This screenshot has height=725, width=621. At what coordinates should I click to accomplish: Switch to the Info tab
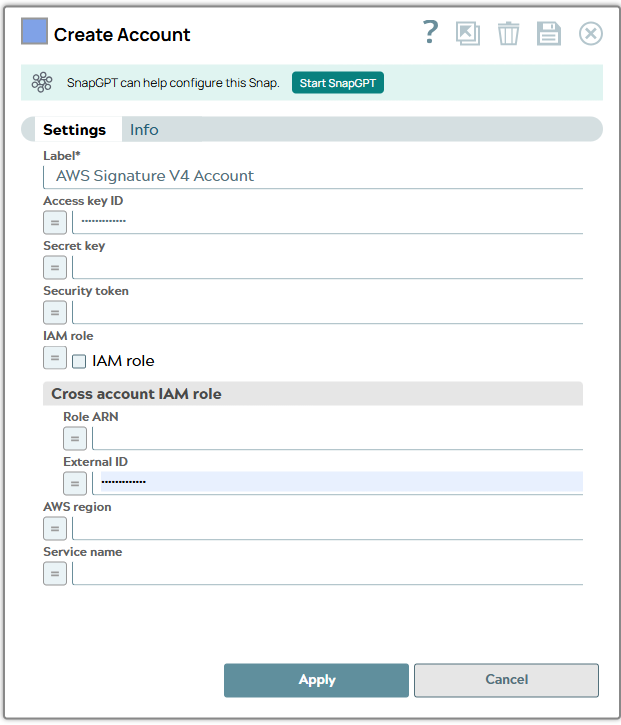tap(144, 130)
